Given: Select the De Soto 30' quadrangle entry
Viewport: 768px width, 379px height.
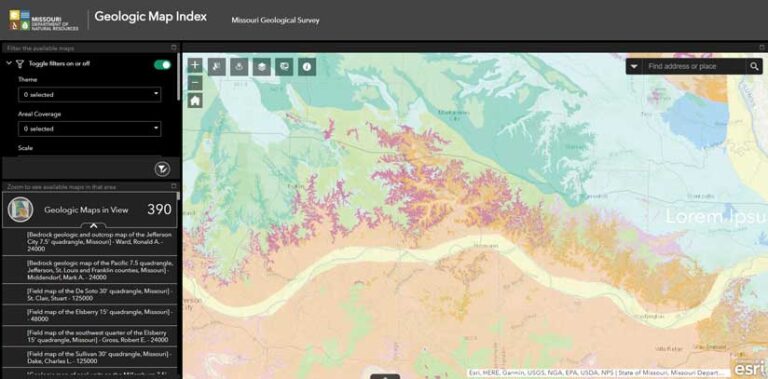Looking at the screenshot, I should point(90,294).
